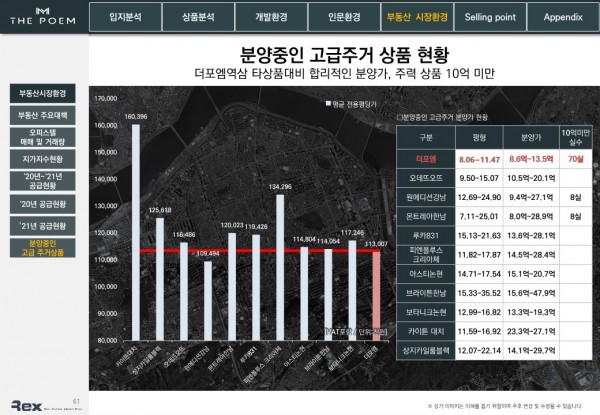Select highlighted 분양중인 고급 주거상품 sidebar item
The height and width of the screenshot is (415, 600).
point(43,247)
